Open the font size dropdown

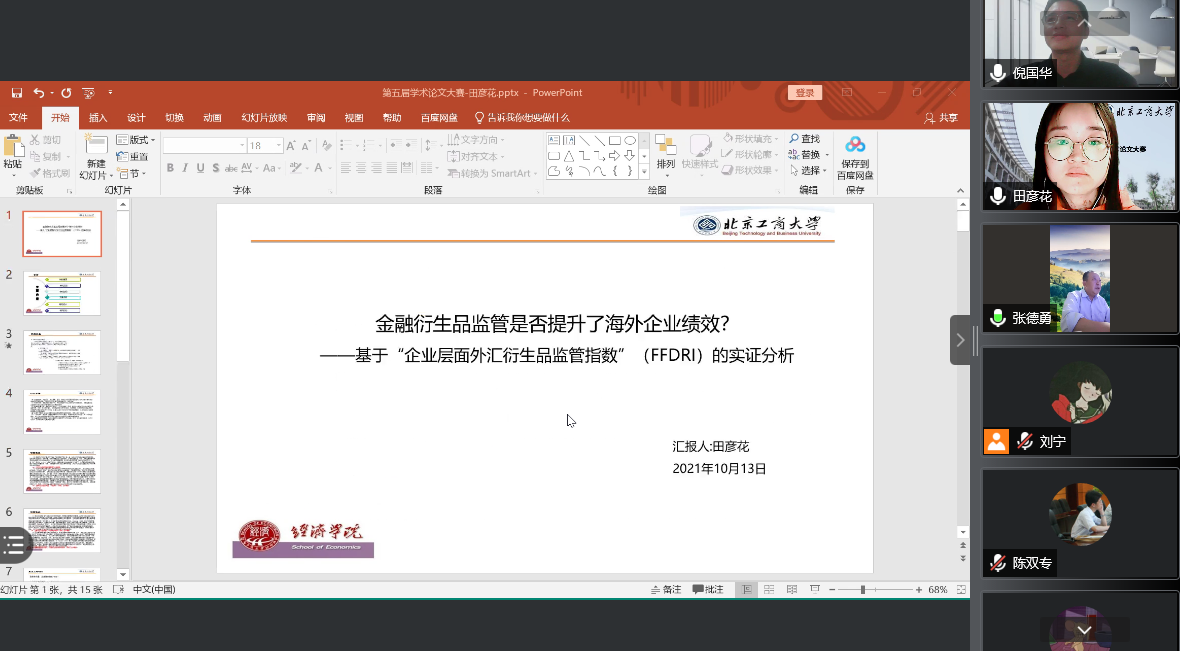[x=277, y=145]
